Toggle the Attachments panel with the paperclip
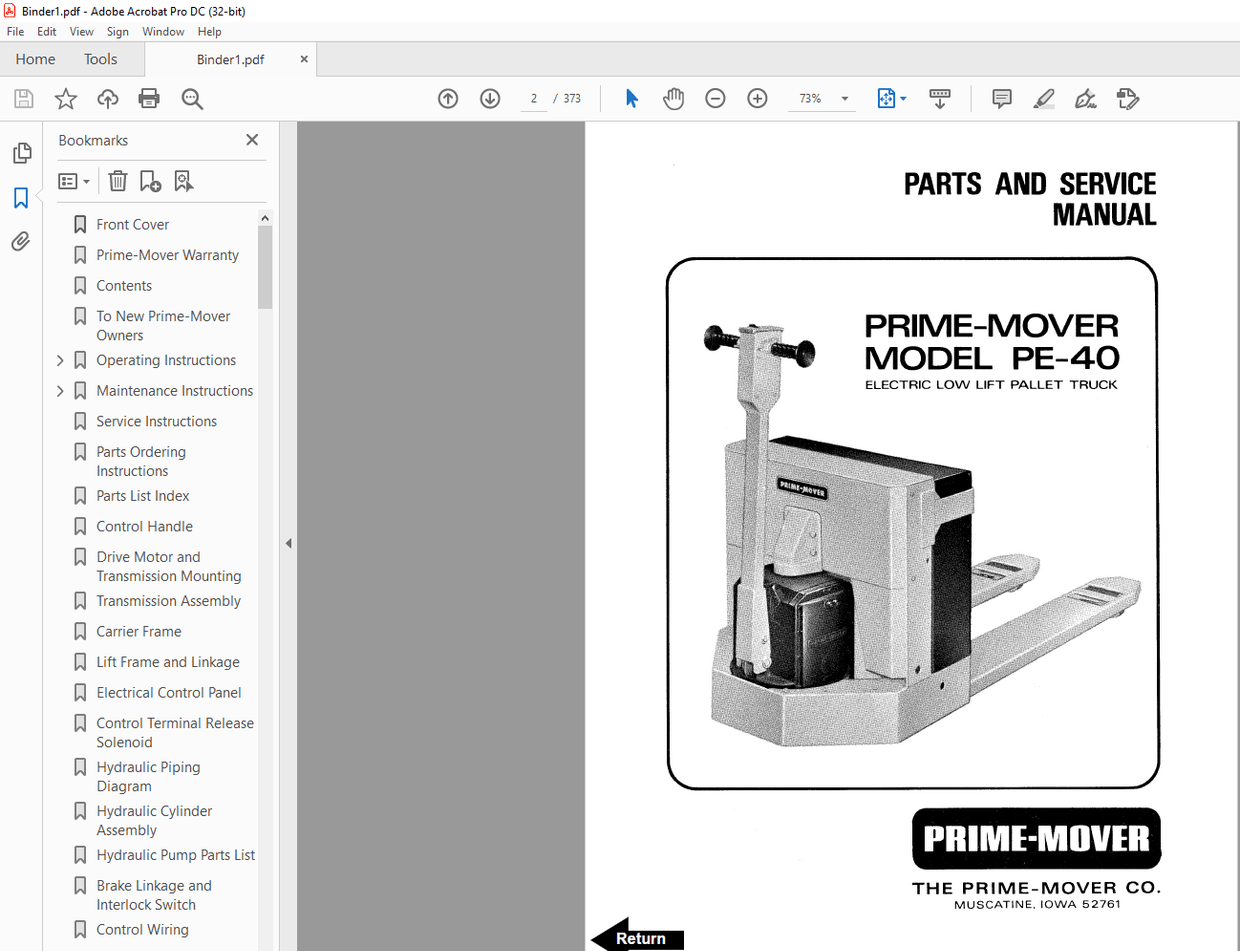This screenshot has width=1240, height=951. point(20,240)
